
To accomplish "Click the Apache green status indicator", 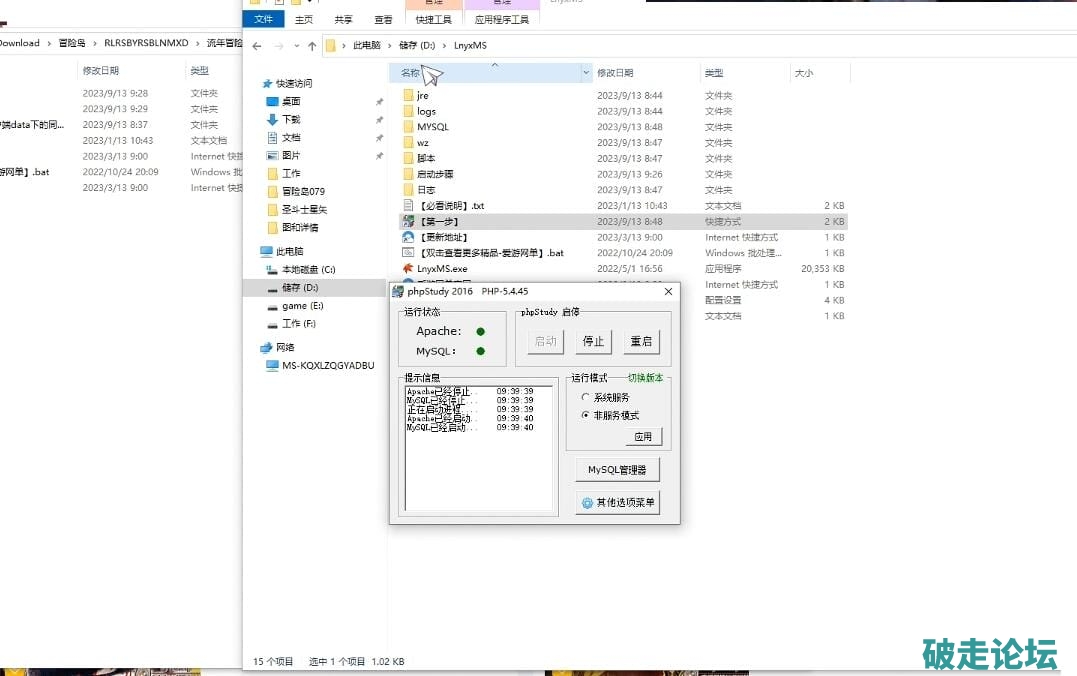I will [480, 331].
